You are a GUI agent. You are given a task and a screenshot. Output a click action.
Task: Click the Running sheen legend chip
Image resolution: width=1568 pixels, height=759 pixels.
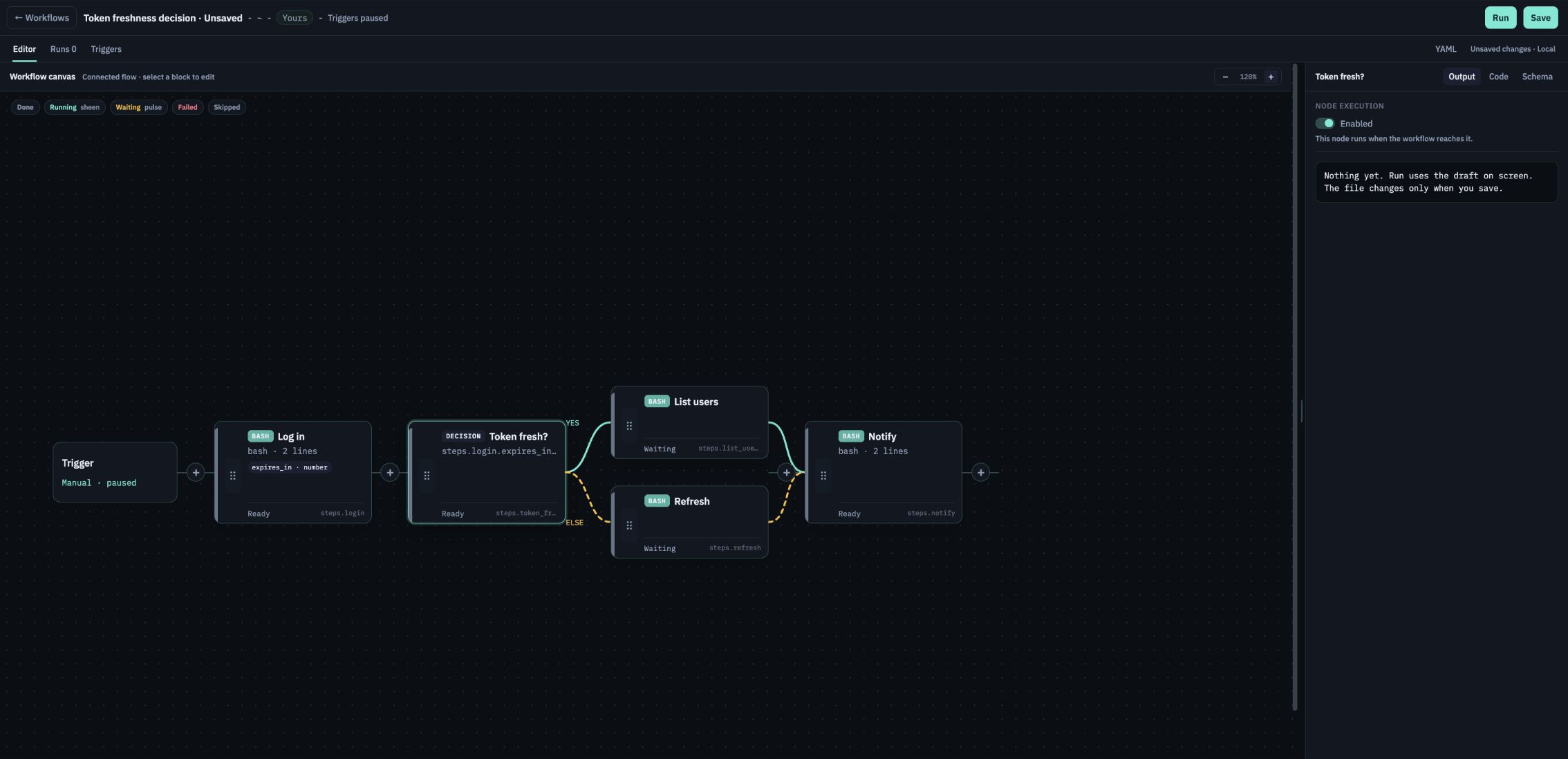click(x=75, y=107)
